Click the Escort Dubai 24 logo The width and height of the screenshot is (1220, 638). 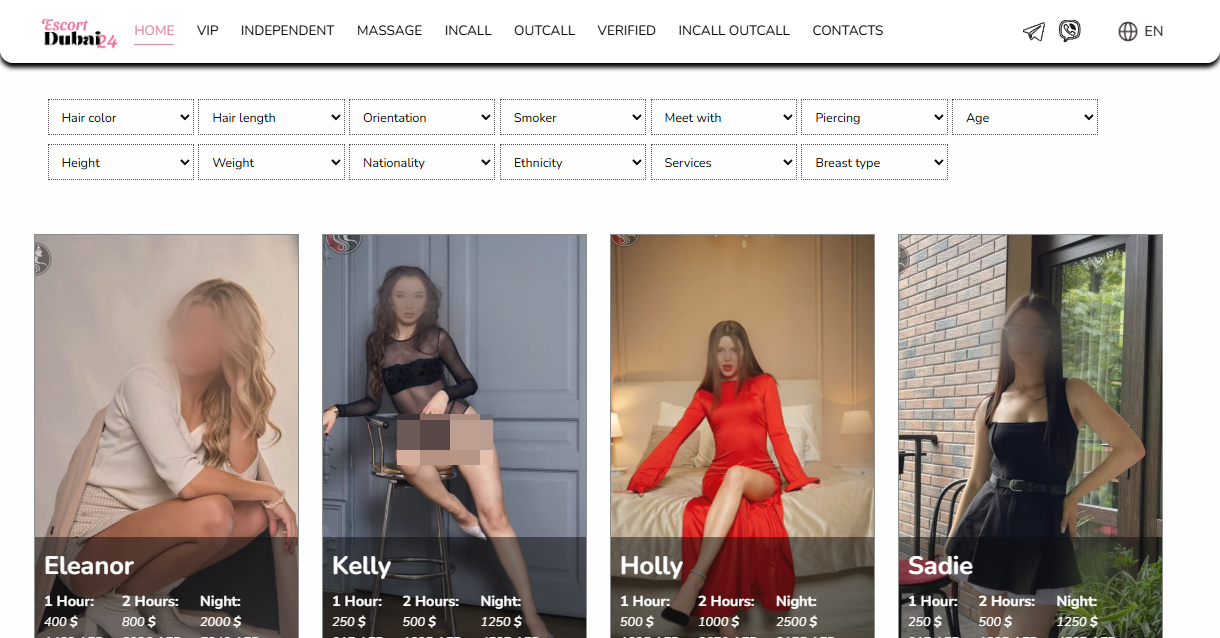coord(79,33)
